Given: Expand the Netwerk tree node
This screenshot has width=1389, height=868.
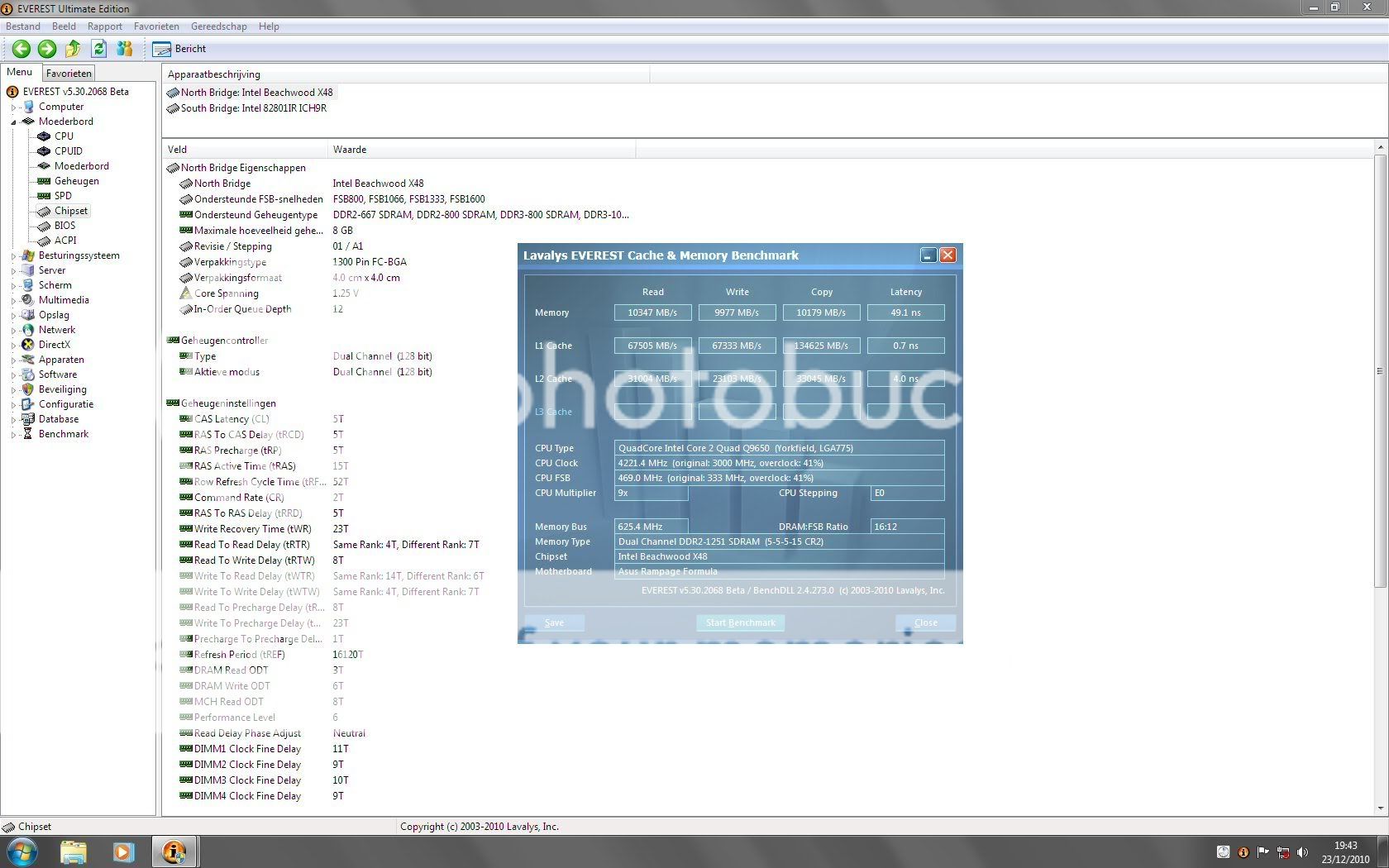Looking at the screenshot, I should (x=13, y=331).
